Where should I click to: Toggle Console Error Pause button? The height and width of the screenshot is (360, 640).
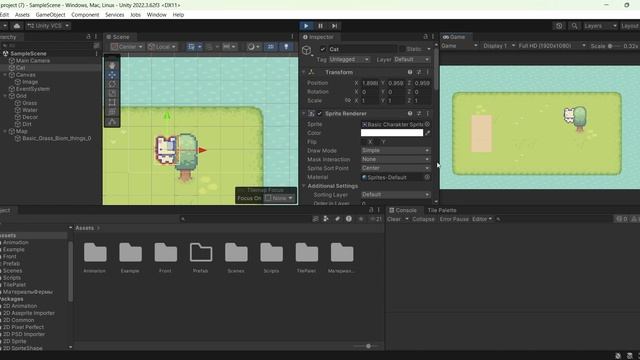[454, 219]
